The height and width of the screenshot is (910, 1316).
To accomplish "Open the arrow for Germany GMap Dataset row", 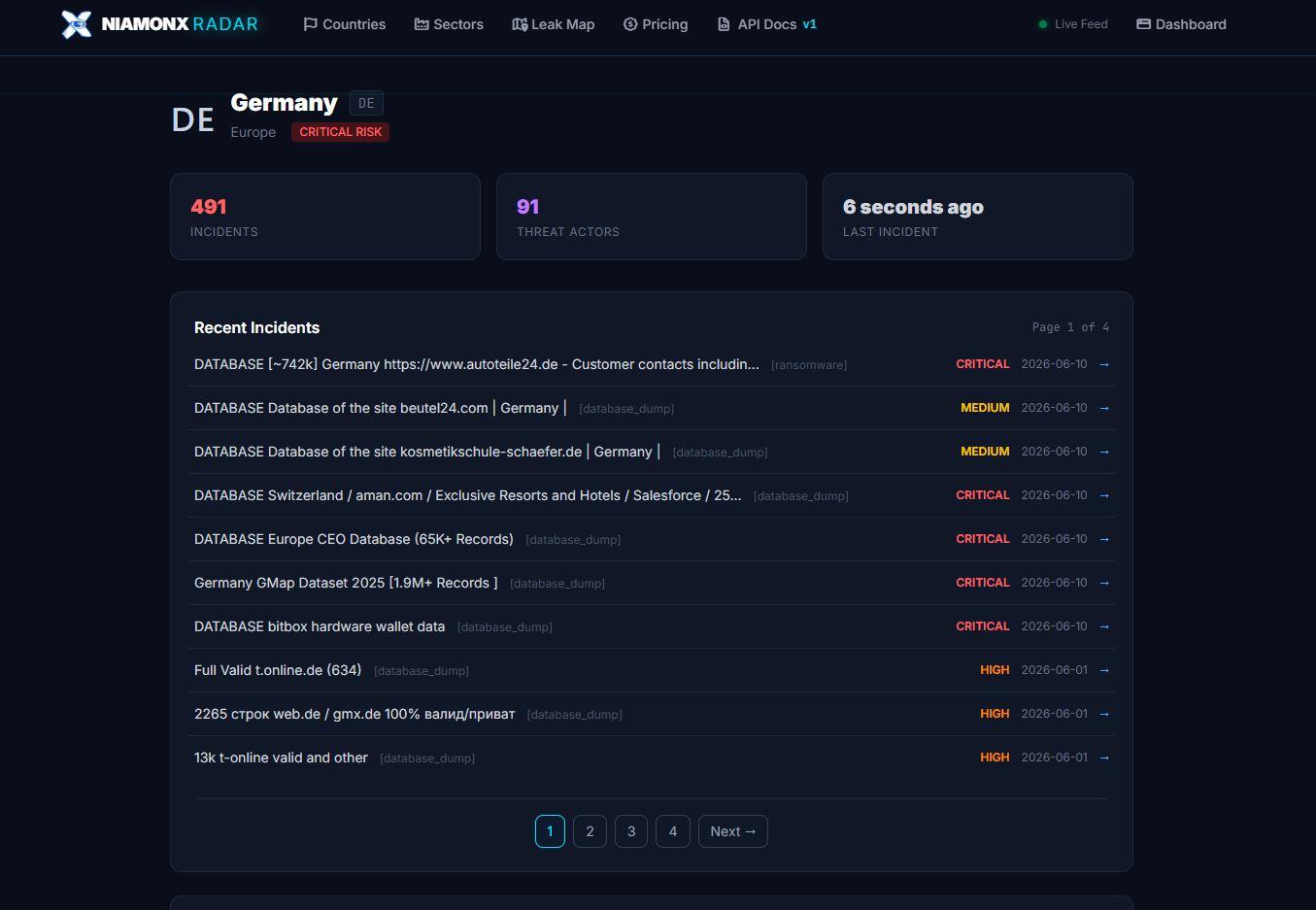I will pos(1104,583).
